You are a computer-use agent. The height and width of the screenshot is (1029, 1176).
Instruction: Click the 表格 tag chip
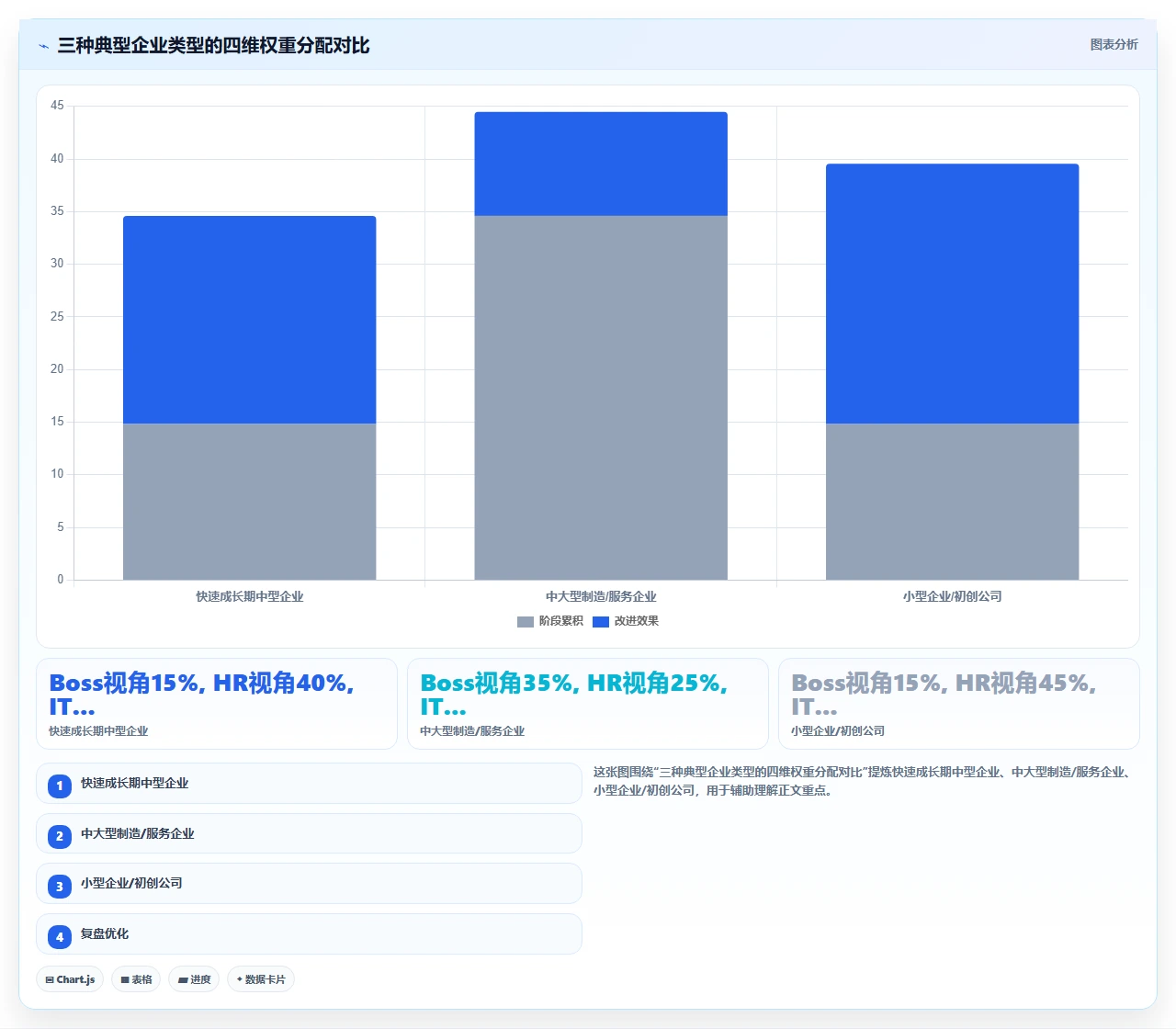pos(136,979)
